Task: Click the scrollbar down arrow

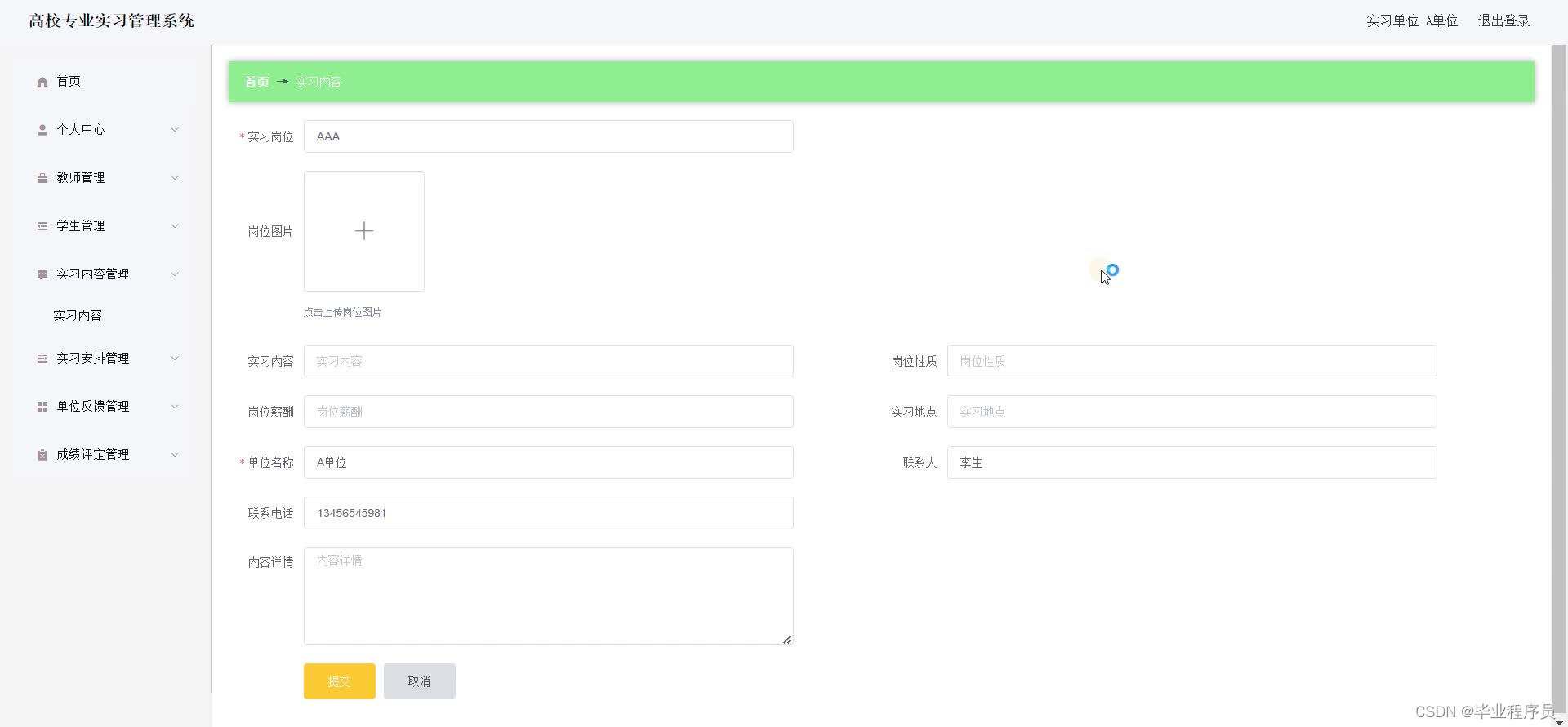Action: 1559,722
